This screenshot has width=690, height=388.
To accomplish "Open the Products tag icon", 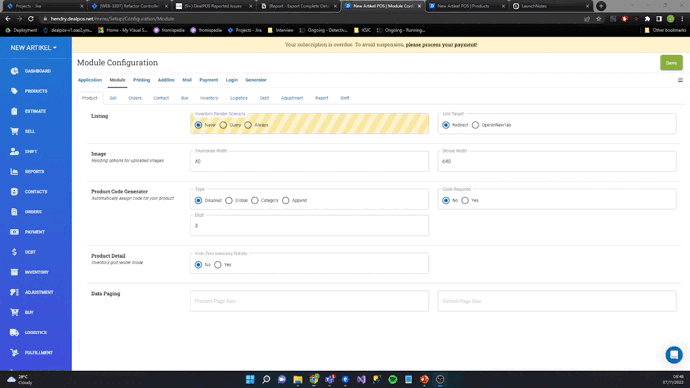I will coord(15,91).
